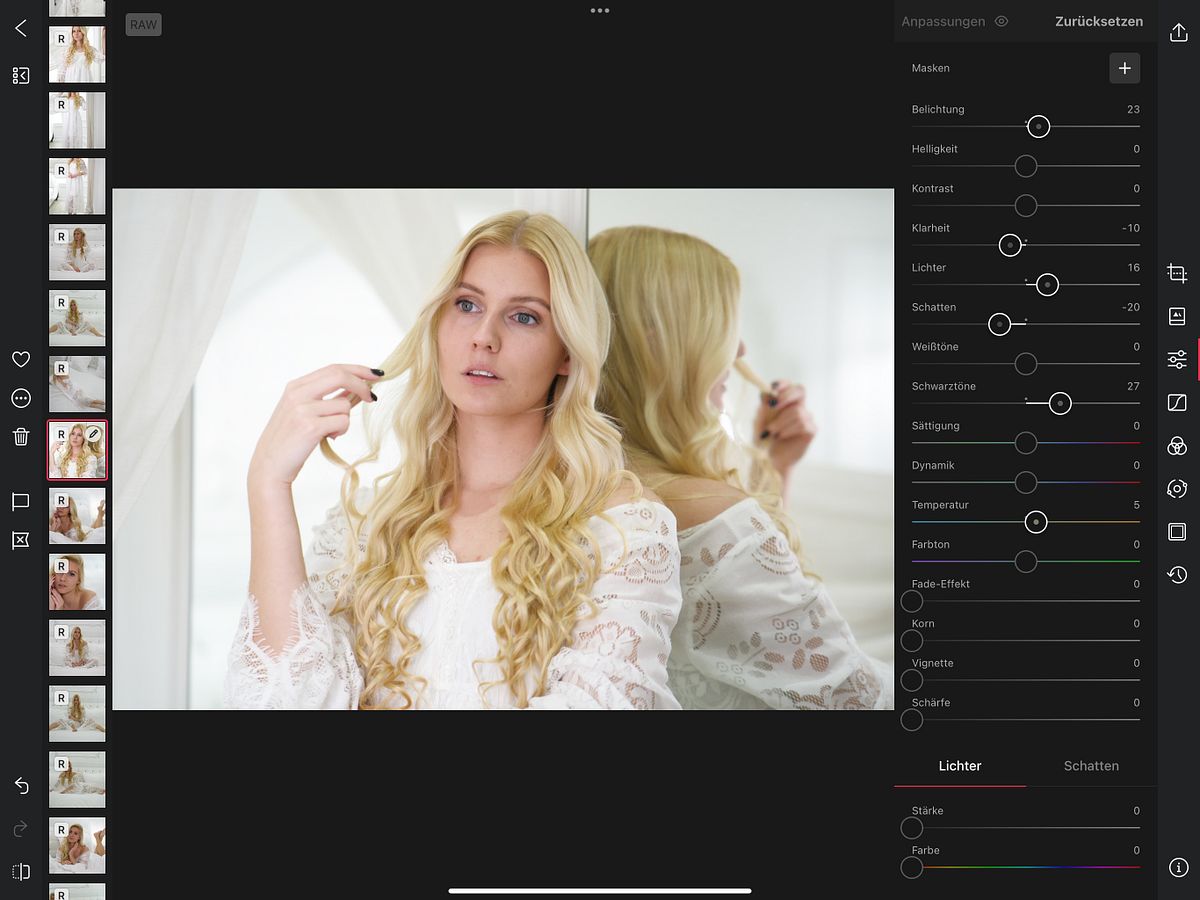Screen dimensions: 1200x900
Task: Click the Klarheit slider handle
Action: [1010, 245]
